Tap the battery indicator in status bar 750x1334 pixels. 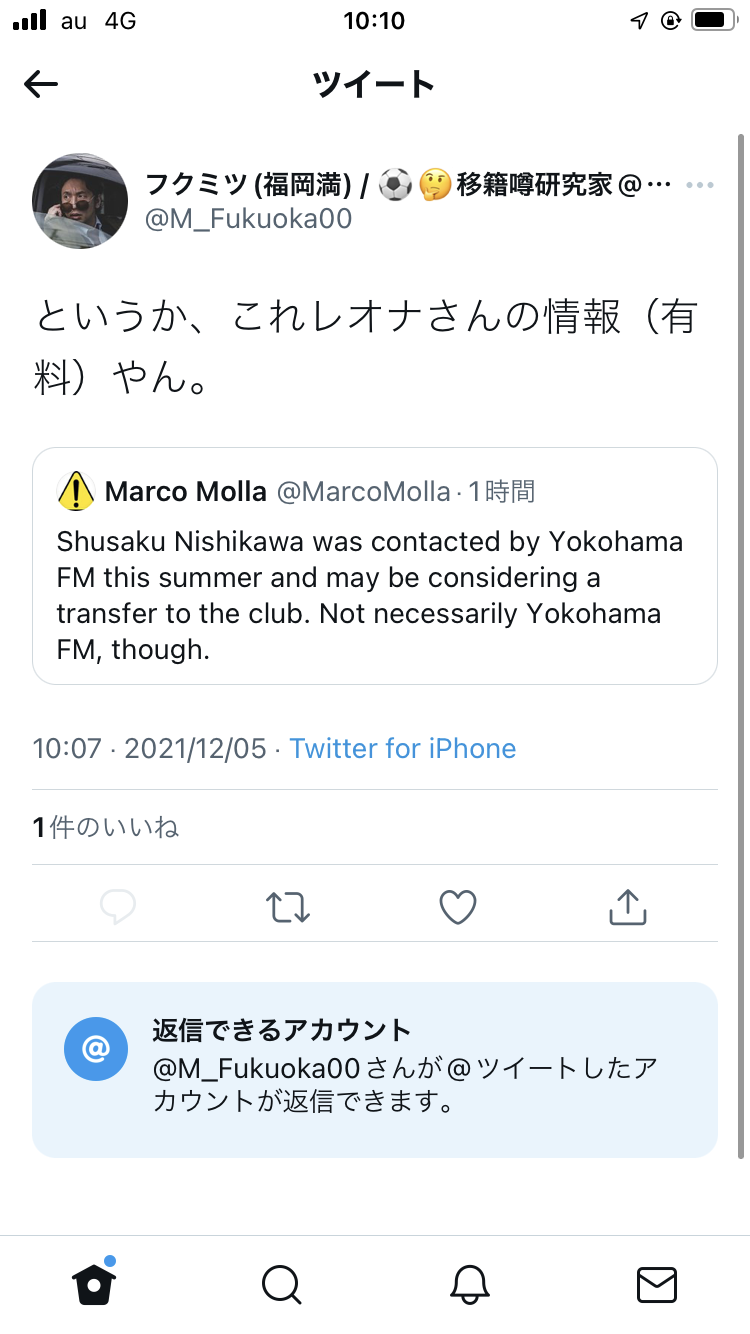click(713, 20)
